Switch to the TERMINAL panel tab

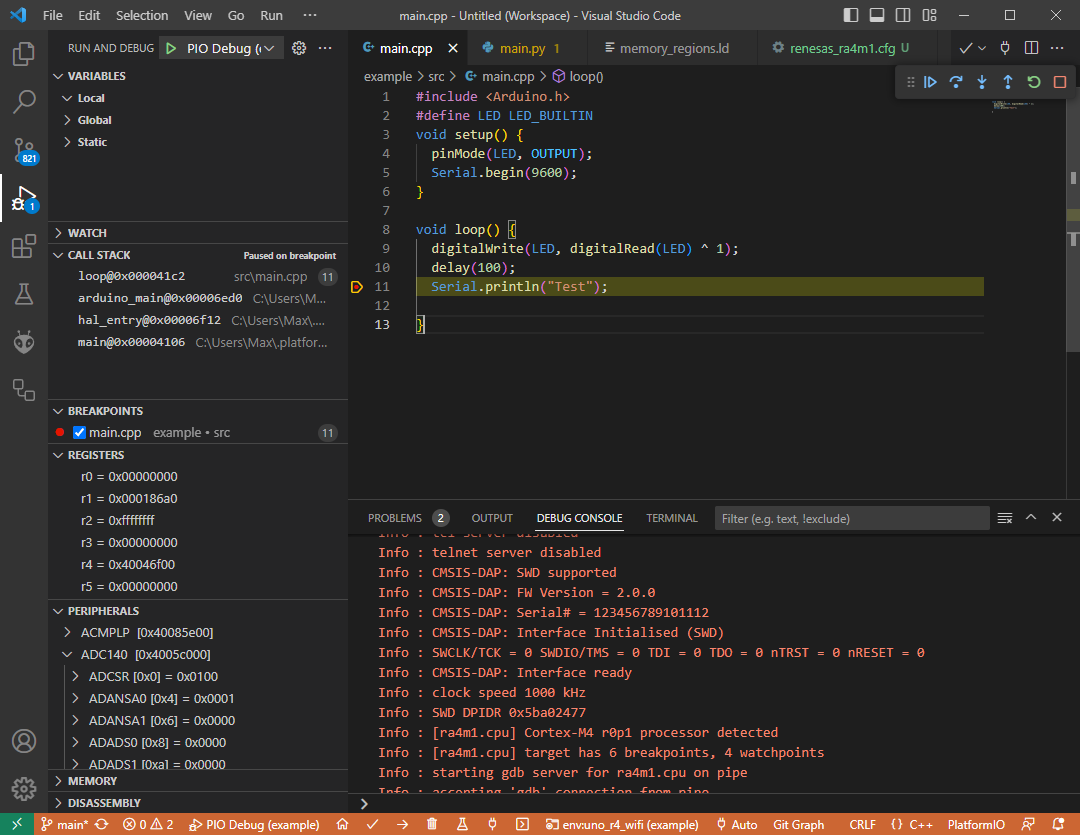pos(671,518)
